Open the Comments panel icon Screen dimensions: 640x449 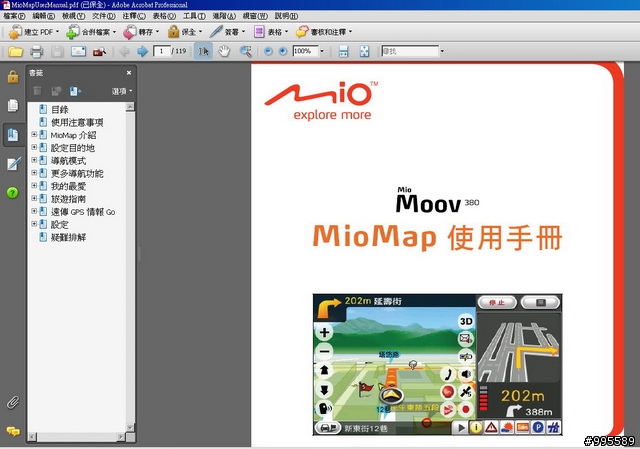point(13,431)
